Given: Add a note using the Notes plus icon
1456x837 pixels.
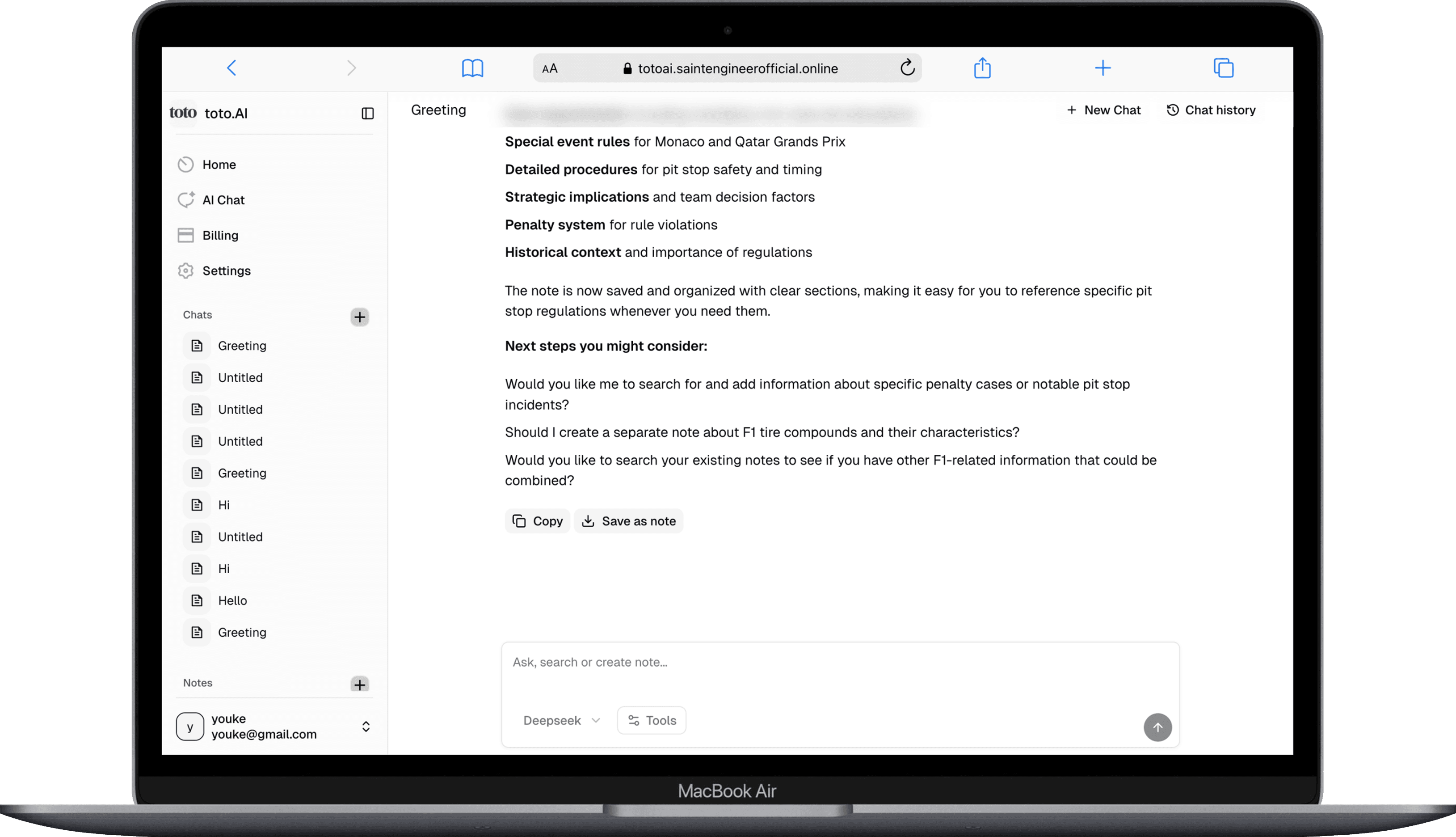Looking at the screenshot, I should point(360,685).
